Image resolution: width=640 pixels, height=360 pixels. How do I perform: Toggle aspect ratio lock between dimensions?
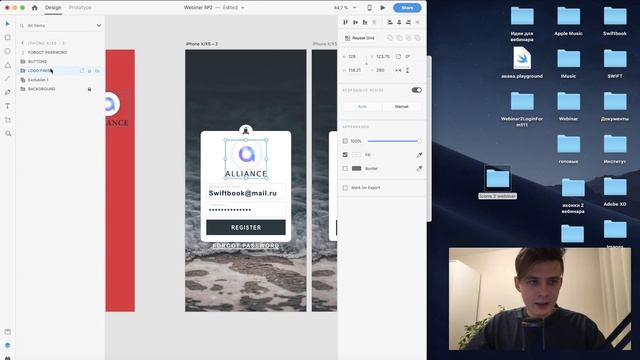point(366,63)
